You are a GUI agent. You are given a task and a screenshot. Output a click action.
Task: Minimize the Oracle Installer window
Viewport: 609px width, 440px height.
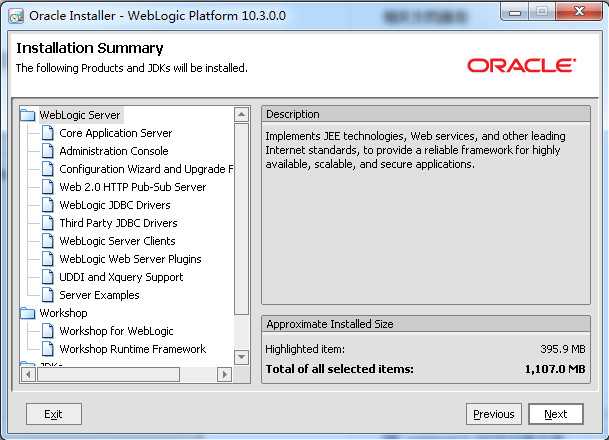(x=515, y=12)
